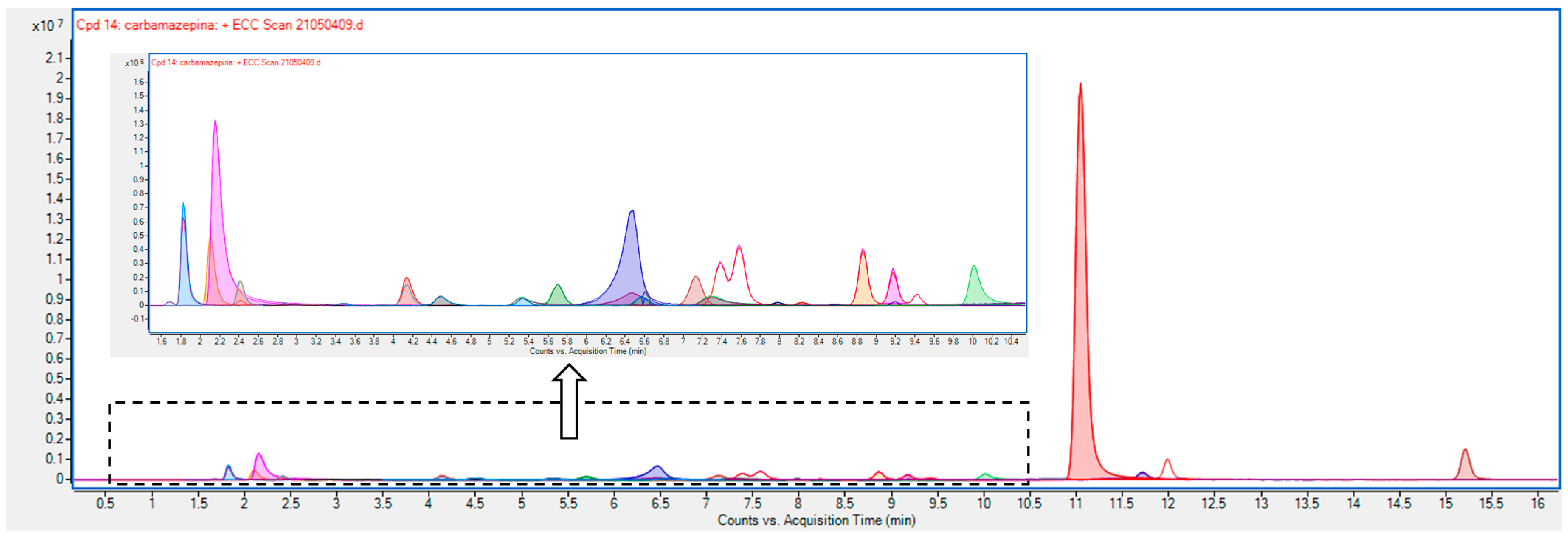Select the magenta peak near 2.15 min in main plot
The width and height of the screenshot is (1568, 538).
pyautogui.click(x=260, y=468)
